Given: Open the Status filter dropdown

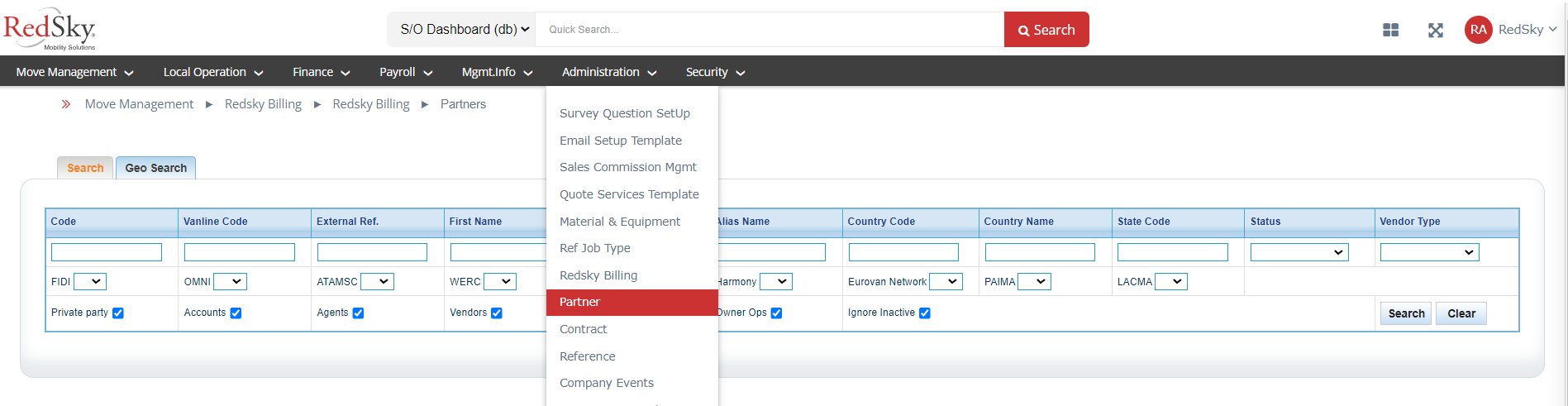Looking at the screenshot, I should [1299, 252].
